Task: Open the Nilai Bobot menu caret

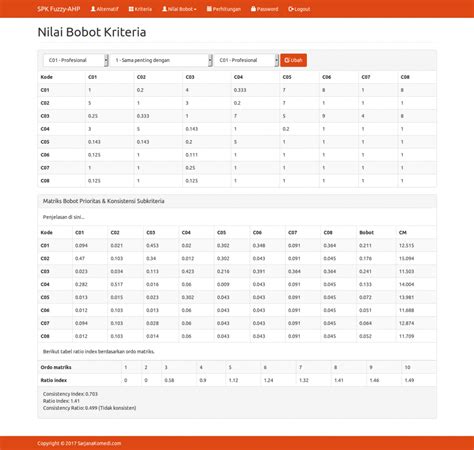Action: (195, 9)
